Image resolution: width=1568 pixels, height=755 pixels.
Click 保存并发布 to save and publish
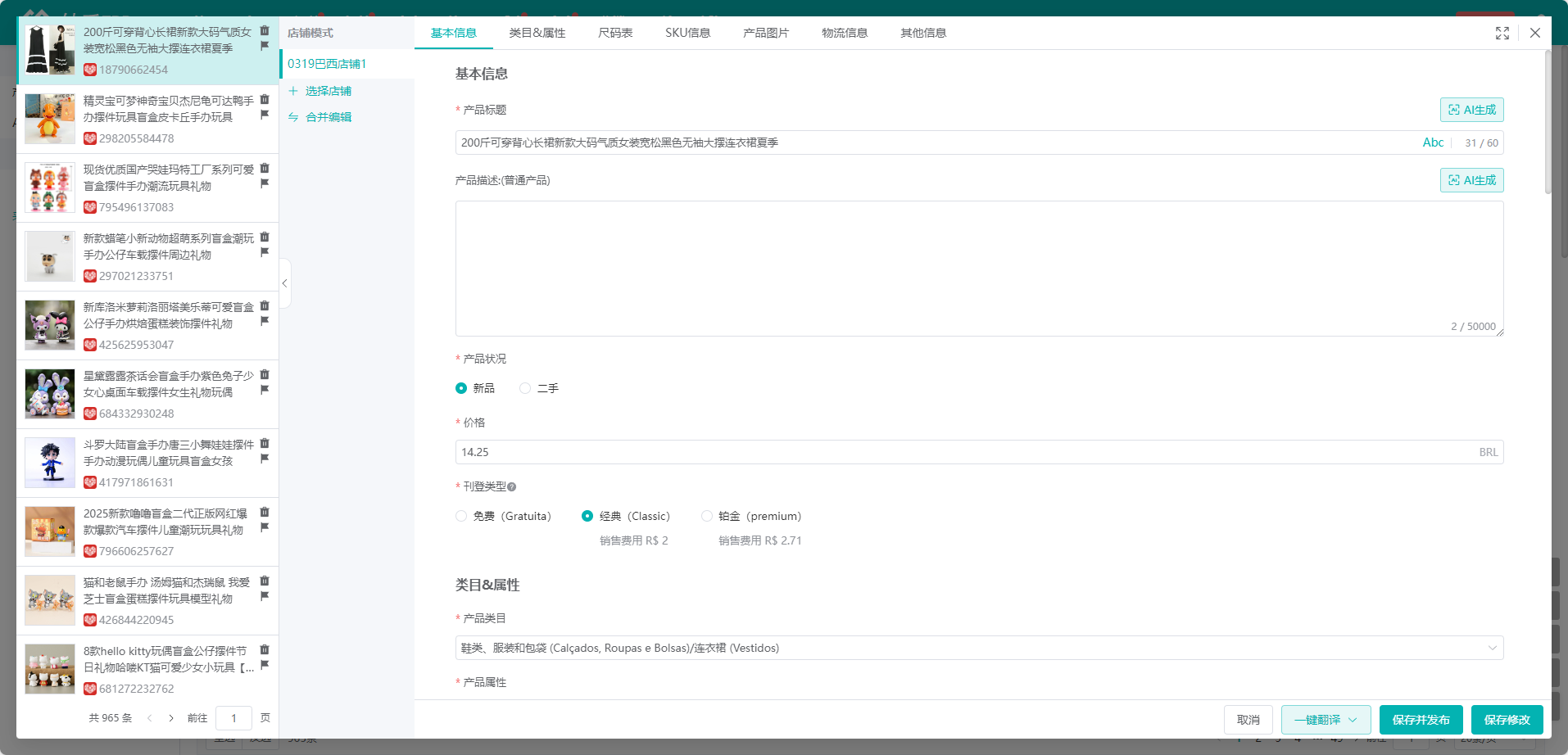pyautogui.click(x=1421, y=720)
